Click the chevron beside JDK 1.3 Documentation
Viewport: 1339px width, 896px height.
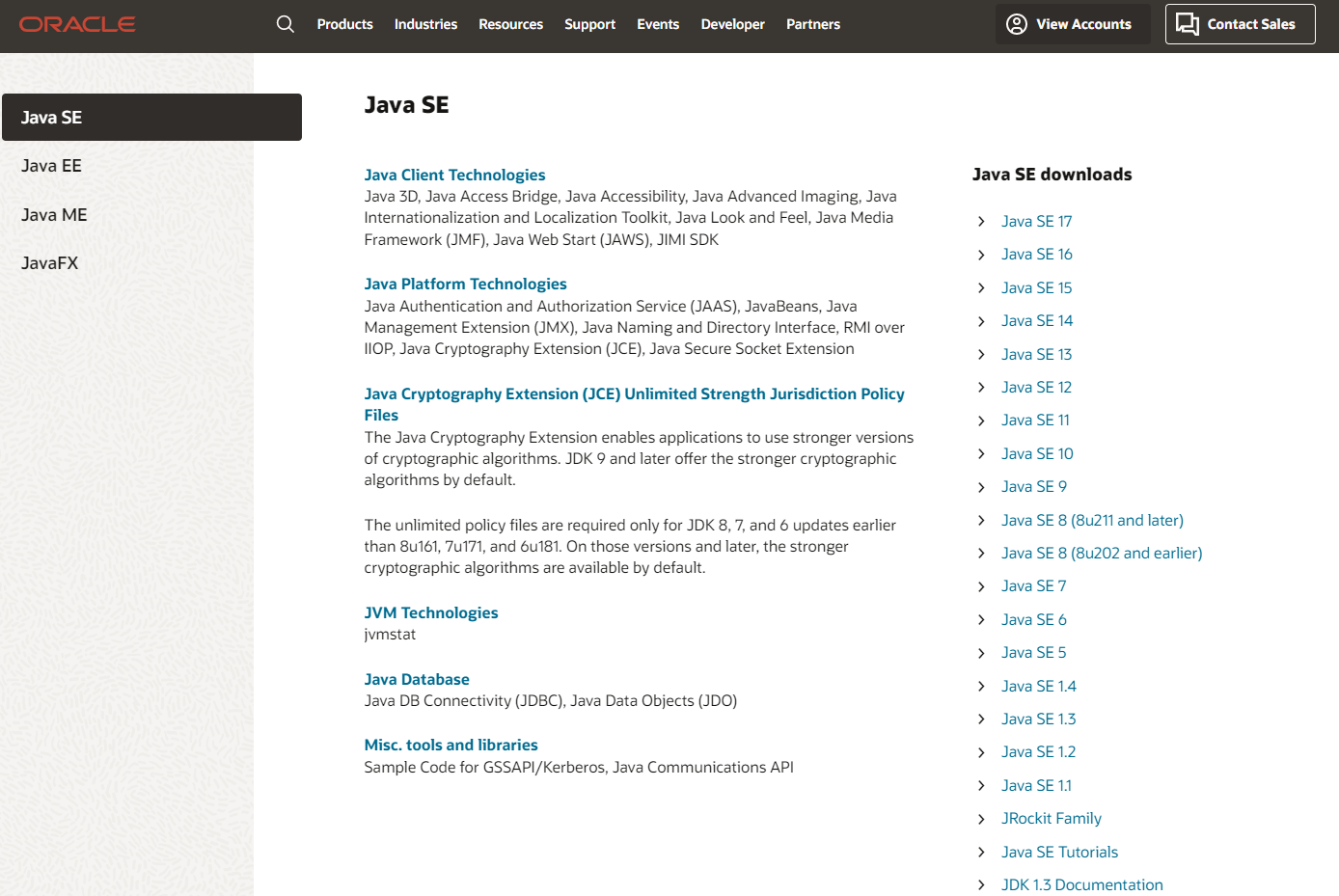pyautogui.click(x=981, y=885)
